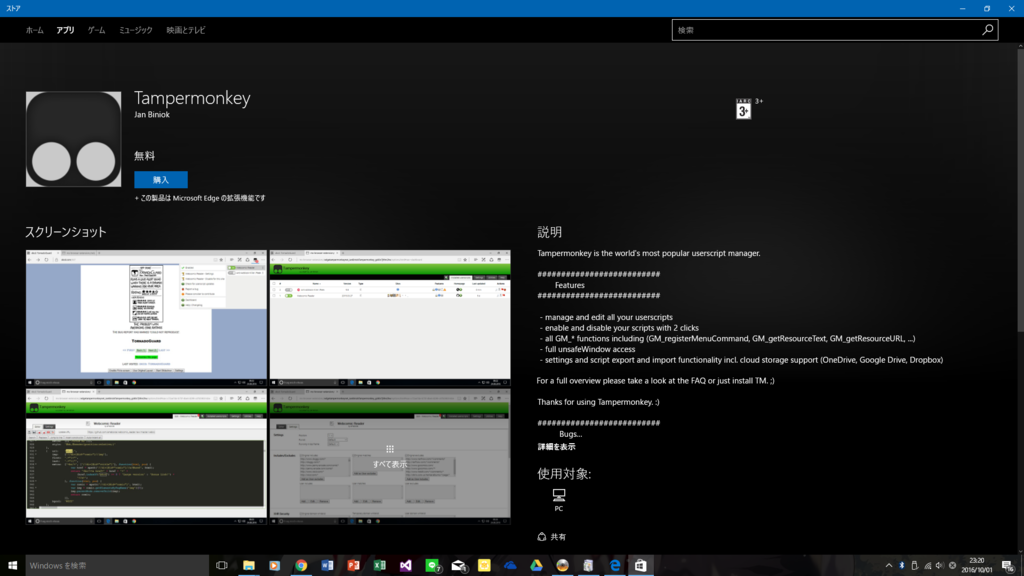Open the Action Center notifications icon
The width and height of the screenshot is (1024, 576).
tap(1008, 566)
